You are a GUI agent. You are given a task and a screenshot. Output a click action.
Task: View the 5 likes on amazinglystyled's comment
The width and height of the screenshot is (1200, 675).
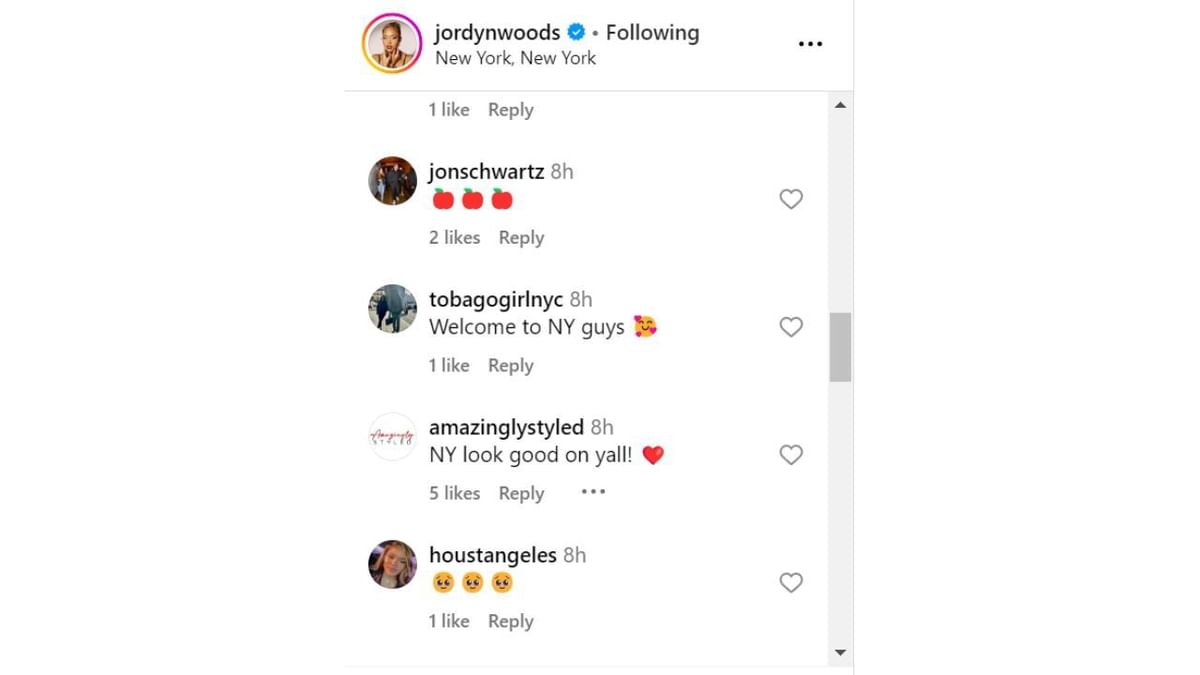(454, 493)
